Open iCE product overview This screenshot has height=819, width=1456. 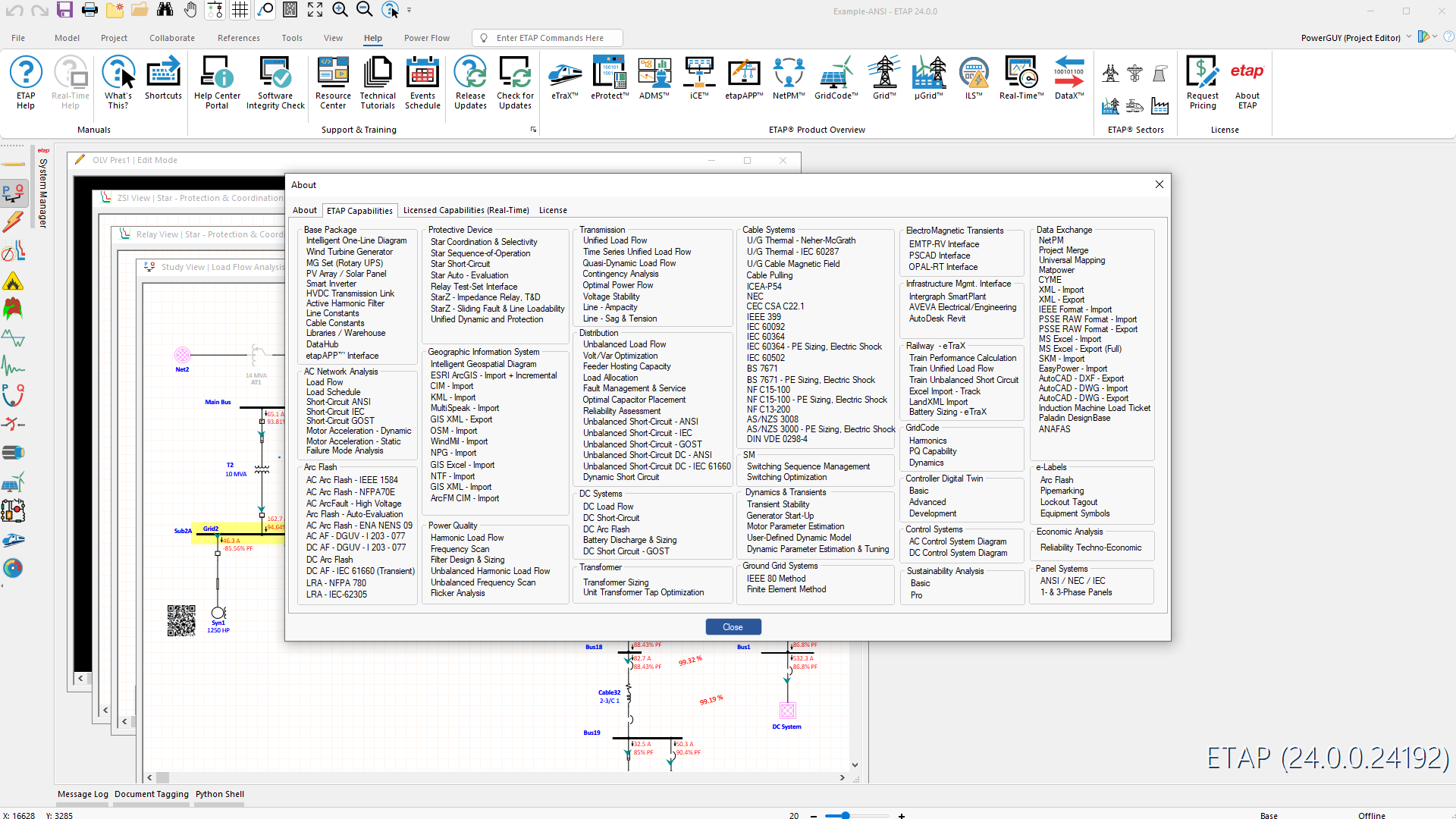(699, 78)
